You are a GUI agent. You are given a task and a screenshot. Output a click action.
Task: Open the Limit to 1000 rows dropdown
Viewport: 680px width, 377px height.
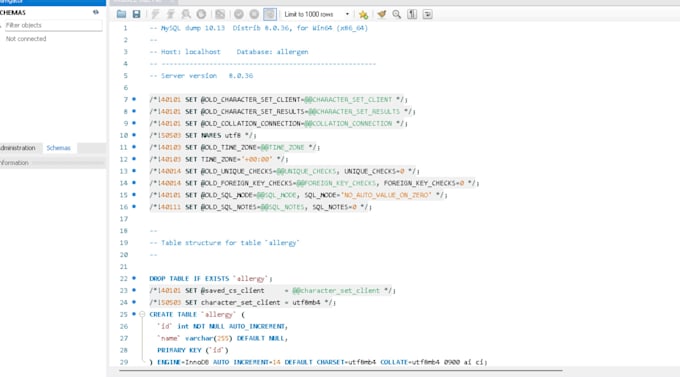click(x=317, y=14)
